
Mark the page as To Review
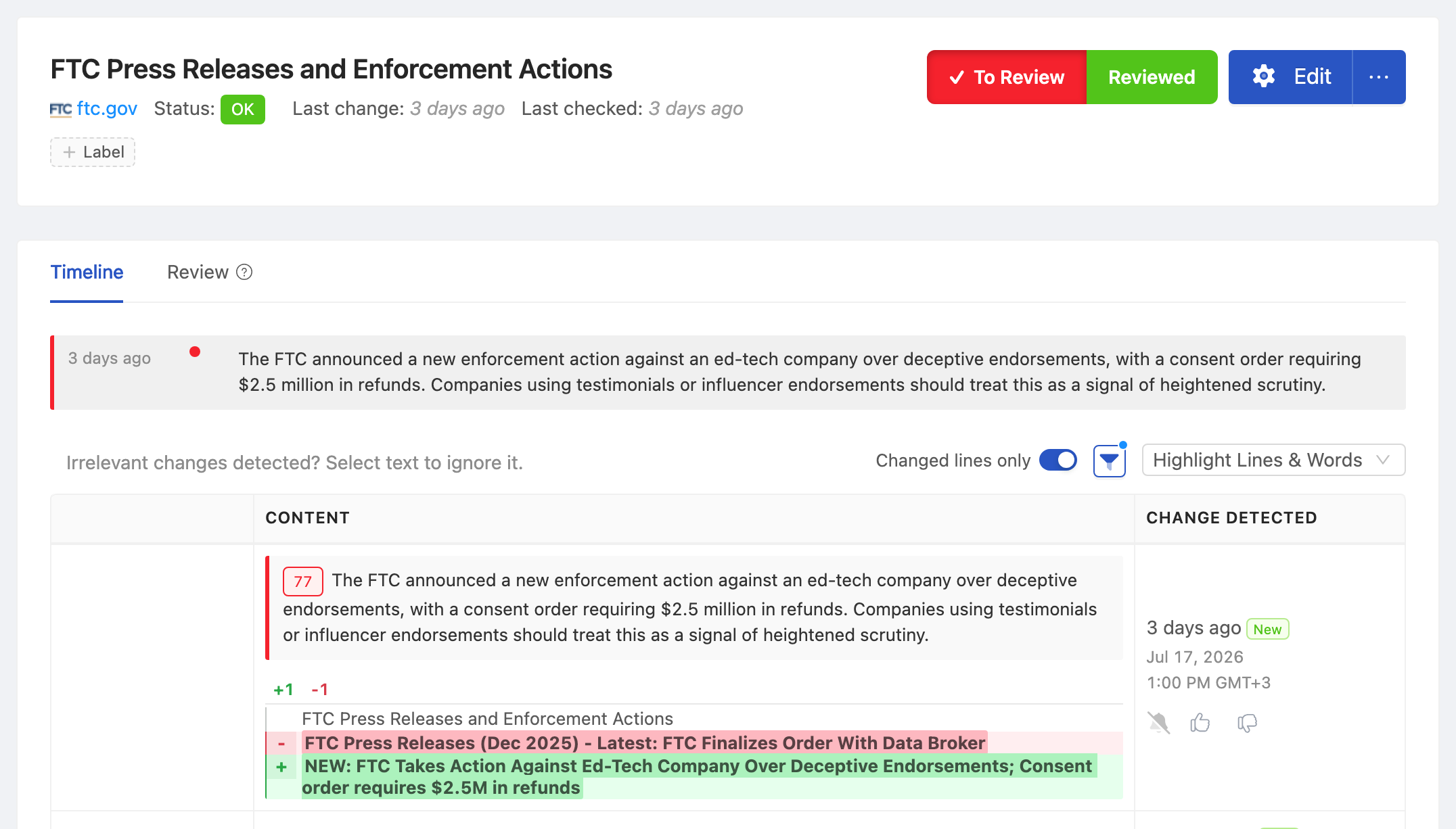1007,77
